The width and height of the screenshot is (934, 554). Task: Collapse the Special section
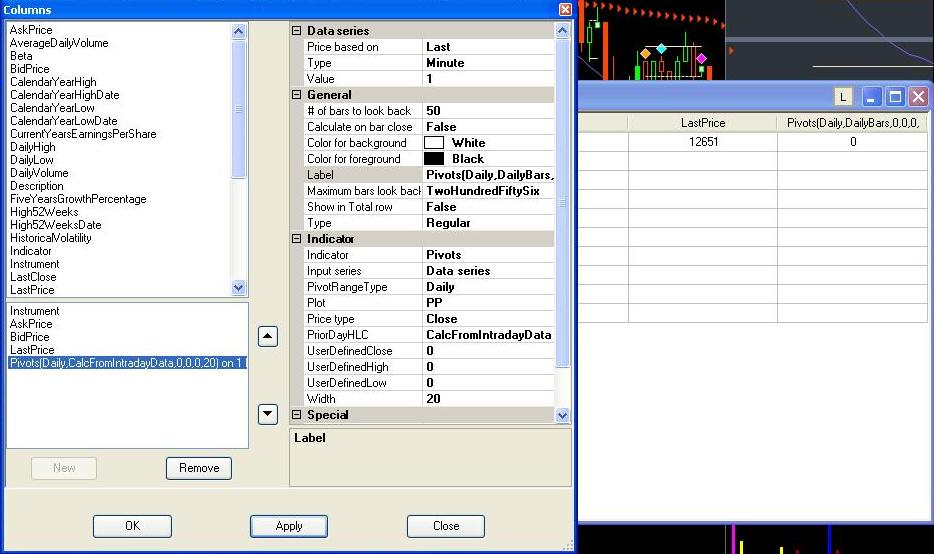297,415
